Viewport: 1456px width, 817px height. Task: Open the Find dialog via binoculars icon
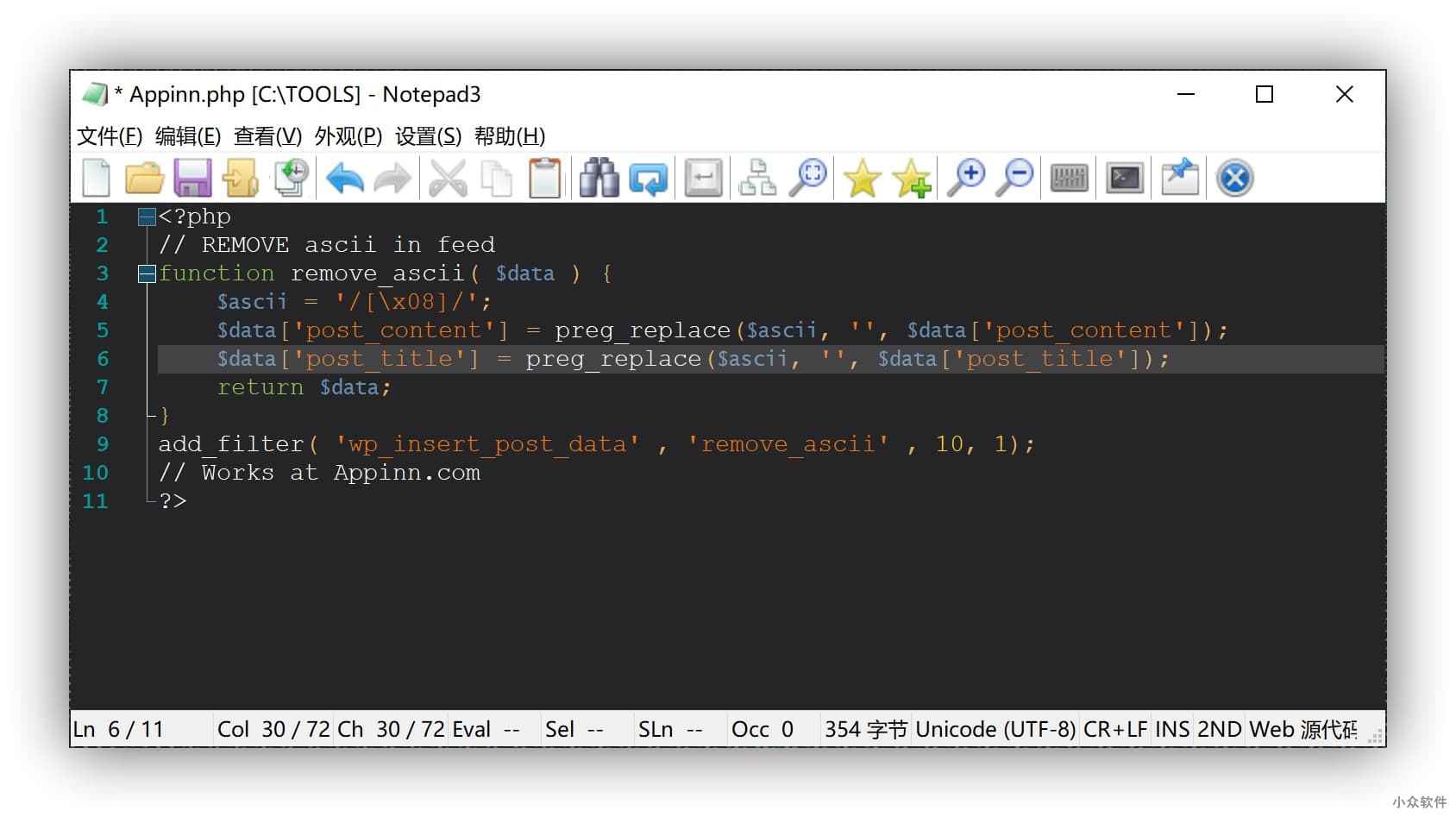coord(599,177)
